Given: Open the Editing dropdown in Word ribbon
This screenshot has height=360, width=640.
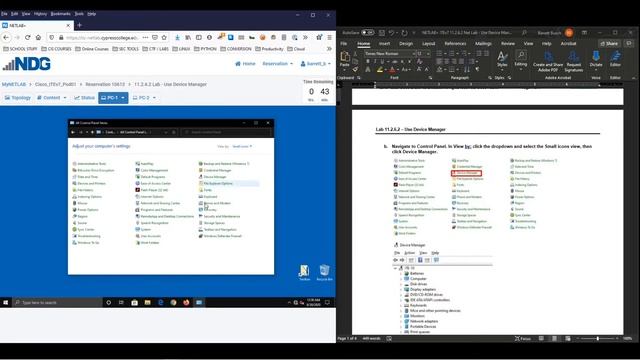Looking at the screenshot, I should (520, 59).
